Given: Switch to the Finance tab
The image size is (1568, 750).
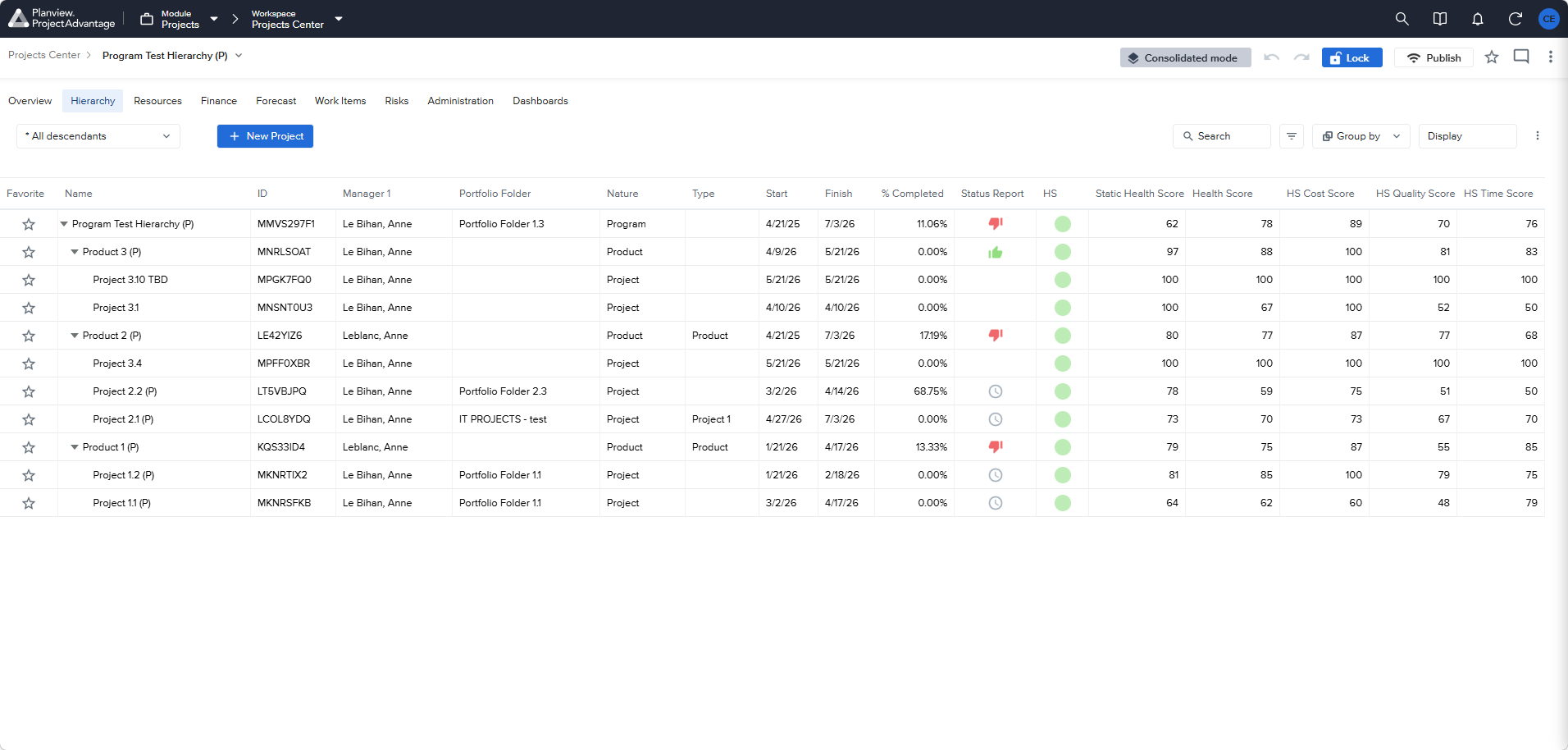Looking at the screenshot, I should pos(219,101).
